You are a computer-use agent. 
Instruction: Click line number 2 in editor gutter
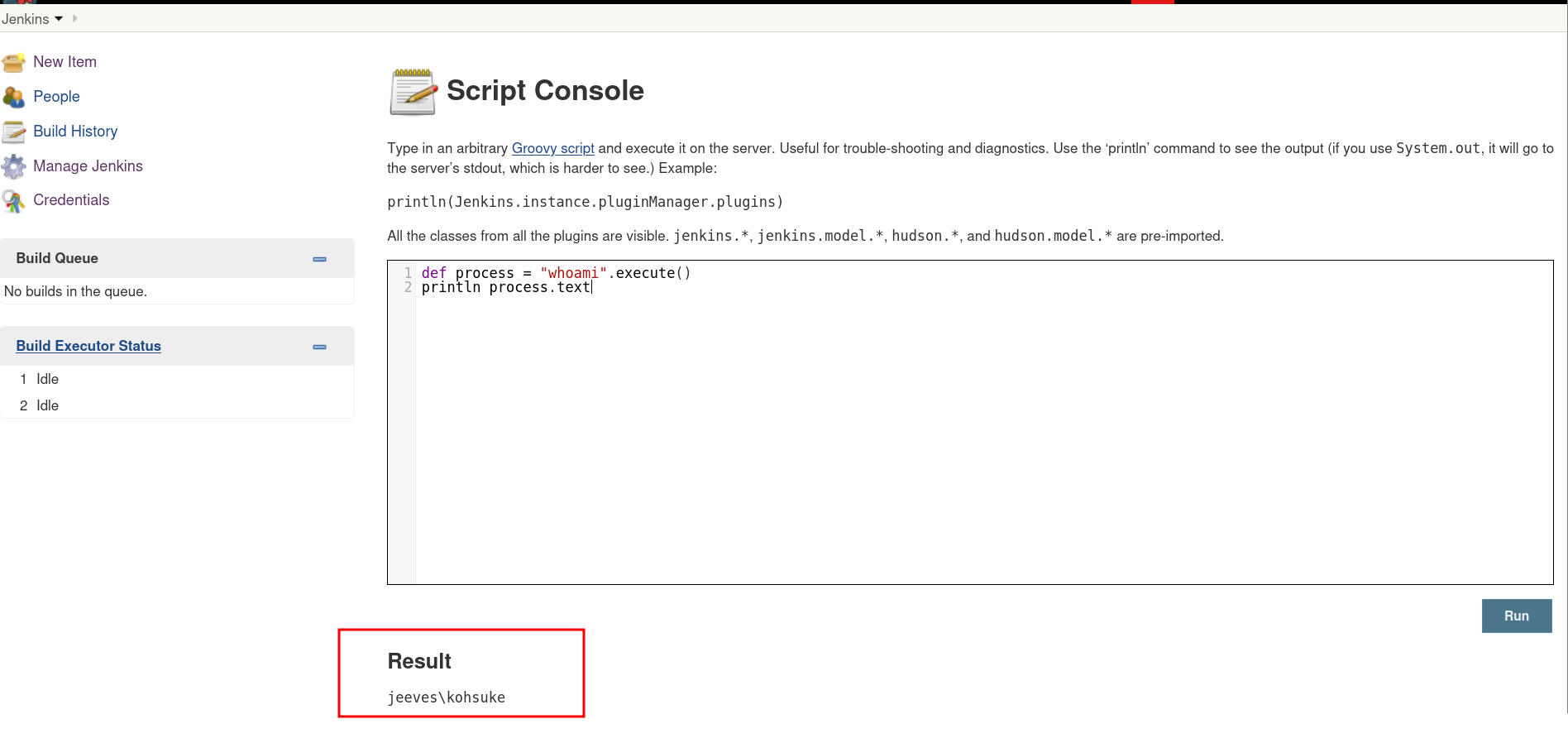[x=408, y=287]
